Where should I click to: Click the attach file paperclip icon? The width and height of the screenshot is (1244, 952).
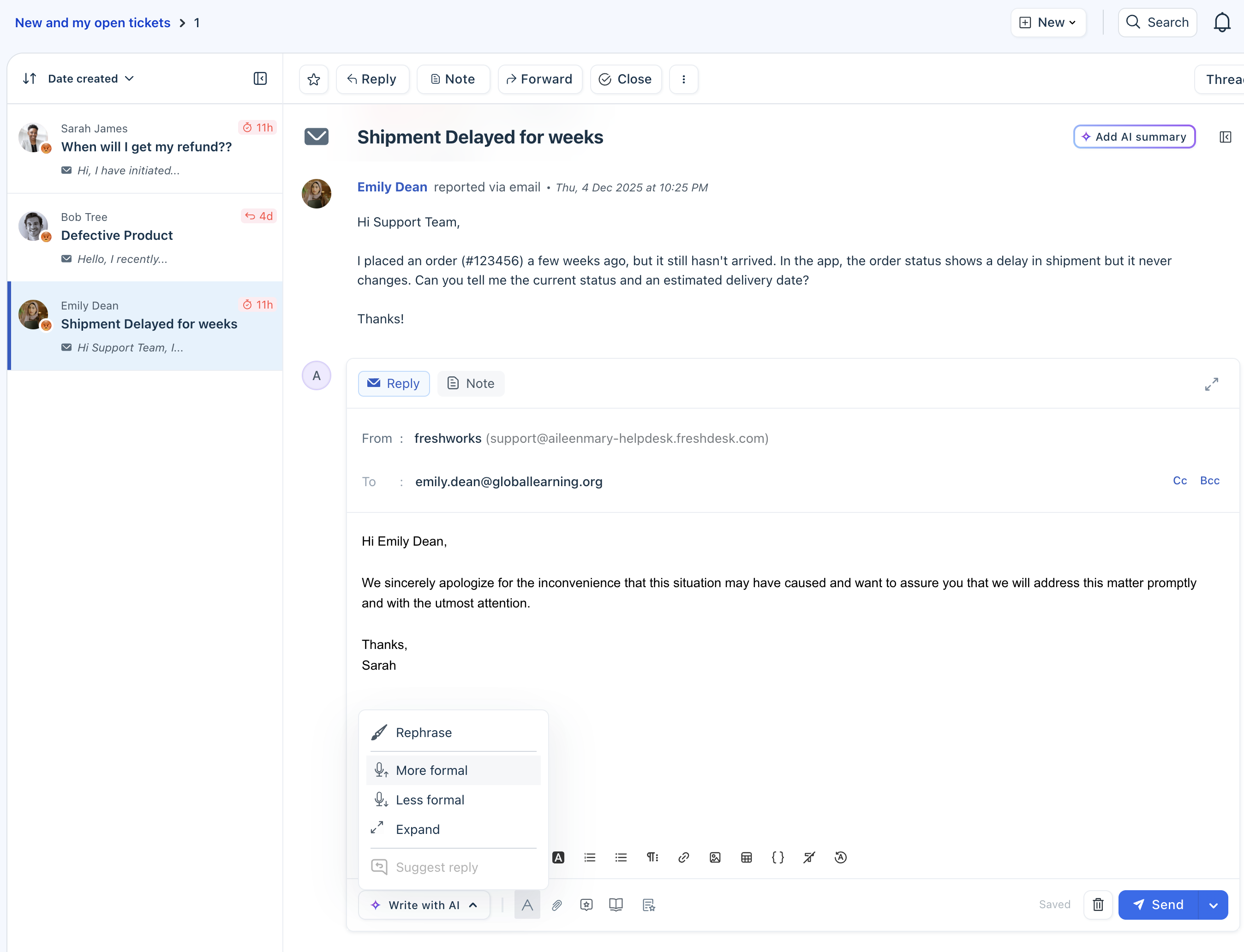(556, 905)
